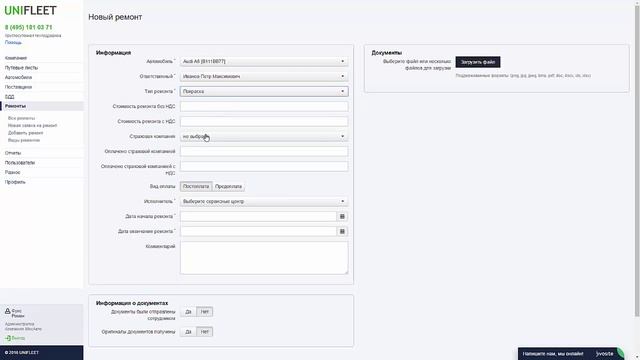640x360 pixels.
Task: Open Разное in the sidebar
Action: click(x=13, y=172)
